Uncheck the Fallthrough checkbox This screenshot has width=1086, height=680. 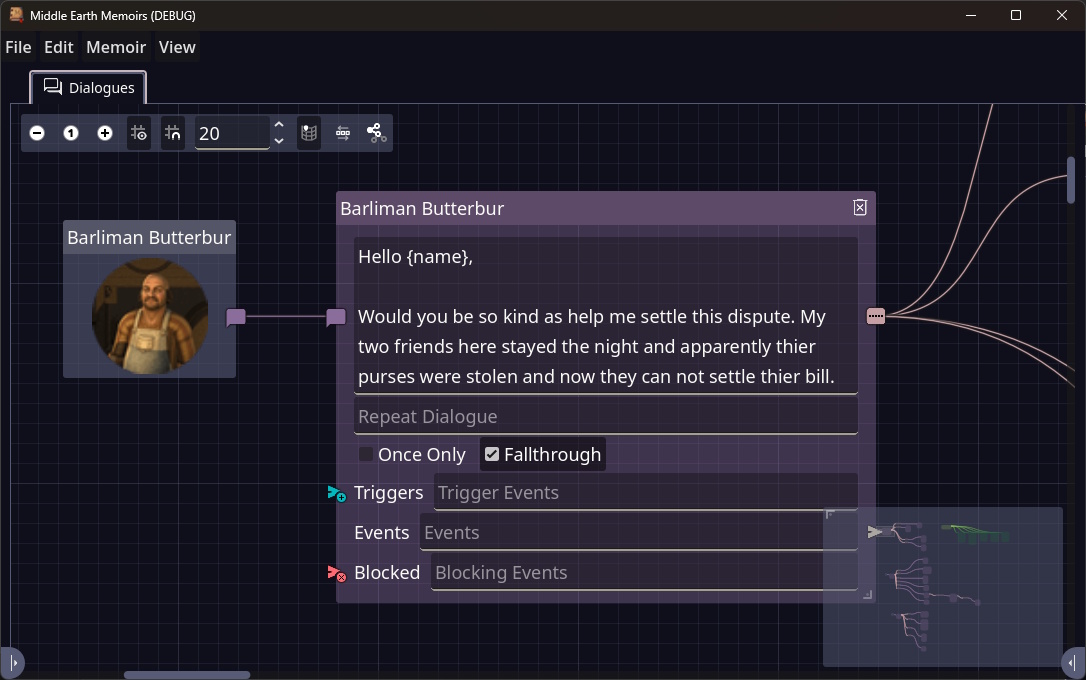492,455
